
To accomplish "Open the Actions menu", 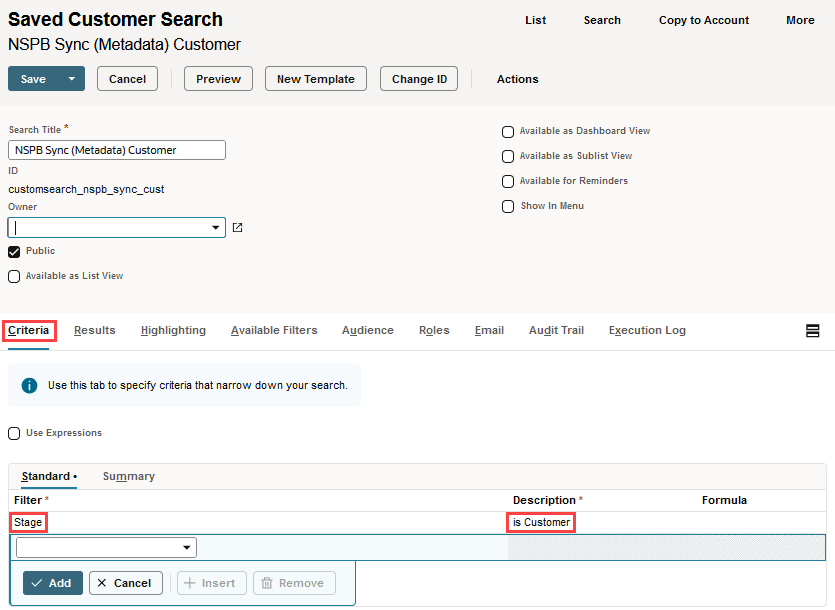I will (518, 79).
